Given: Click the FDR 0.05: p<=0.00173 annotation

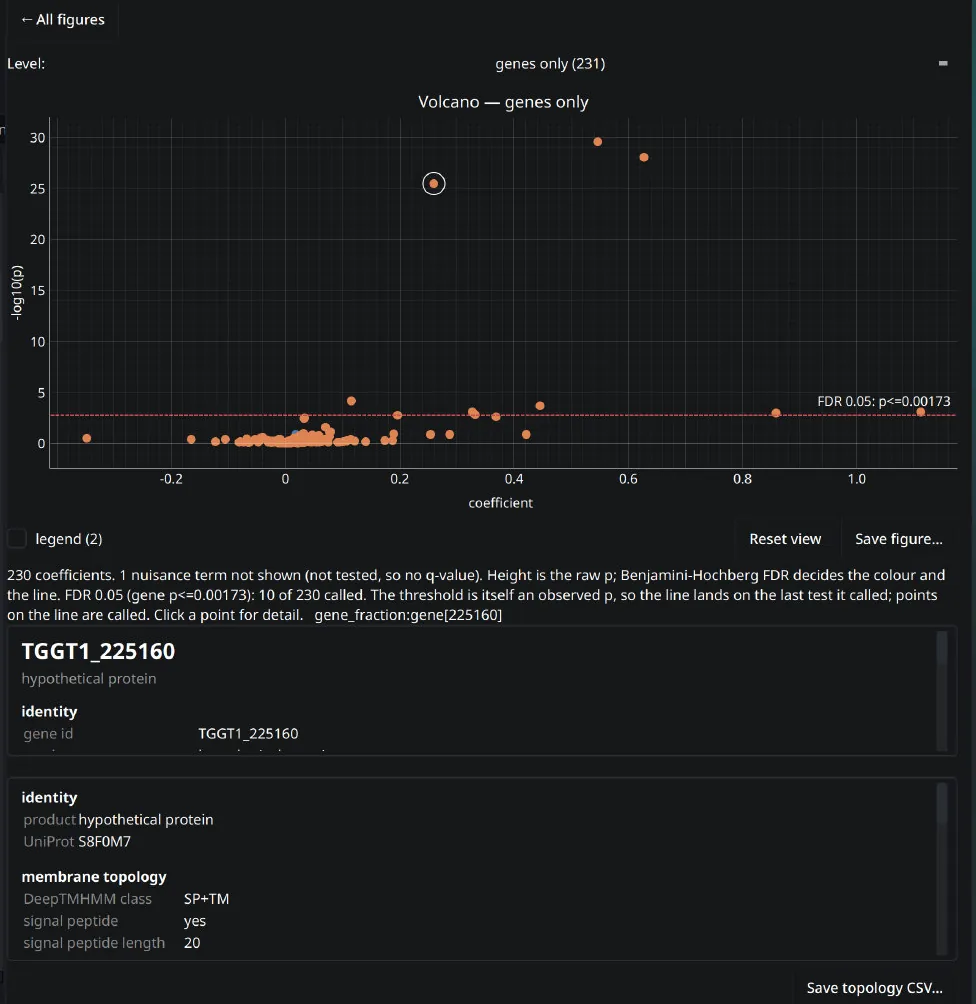Looking at the screenshot, I should click(884, 401).
